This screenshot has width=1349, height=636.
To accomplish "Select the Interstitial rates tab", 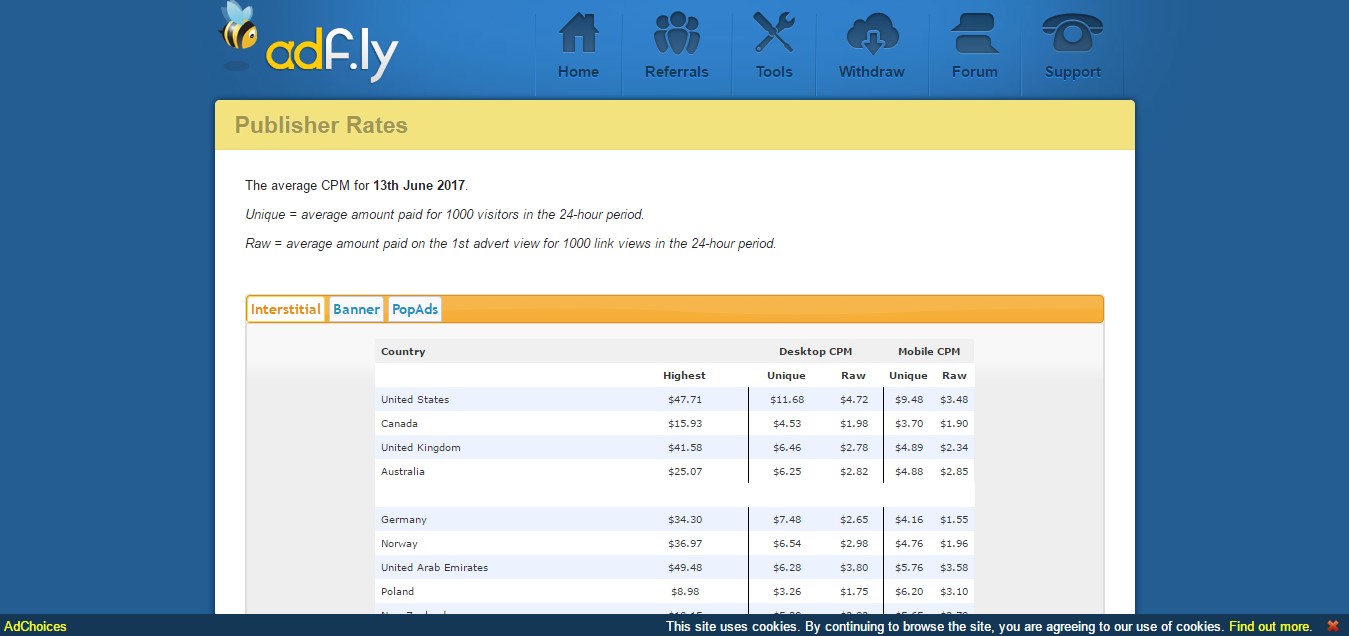I will coord(285,309).
